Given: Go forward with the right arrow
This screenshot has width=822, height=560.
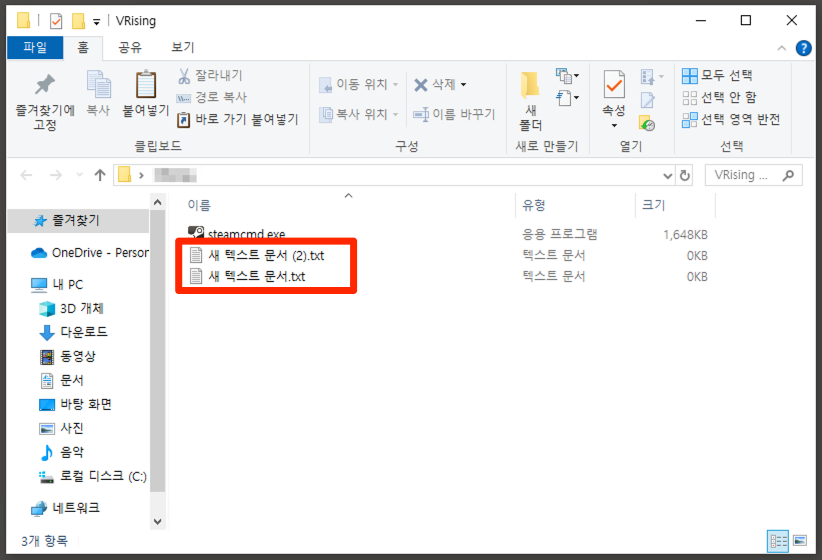Looking at the screenshot, I should (x=56, y=175).
